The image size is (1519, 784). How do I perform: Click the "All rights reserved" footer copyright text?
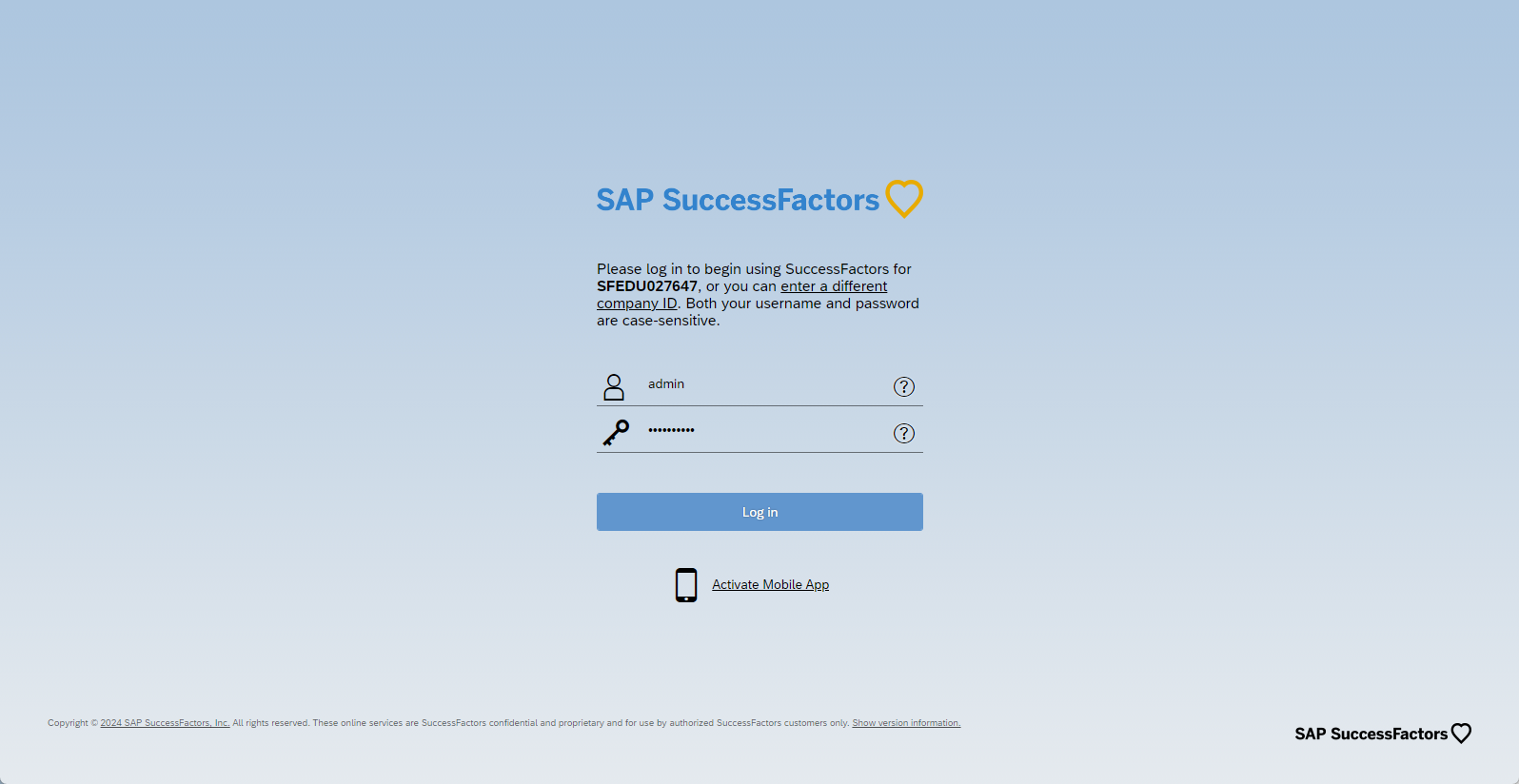(x=271, y=723)
